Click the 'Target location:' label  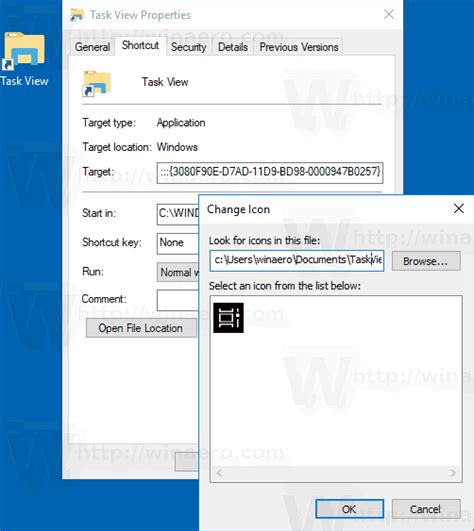point(117,147)
